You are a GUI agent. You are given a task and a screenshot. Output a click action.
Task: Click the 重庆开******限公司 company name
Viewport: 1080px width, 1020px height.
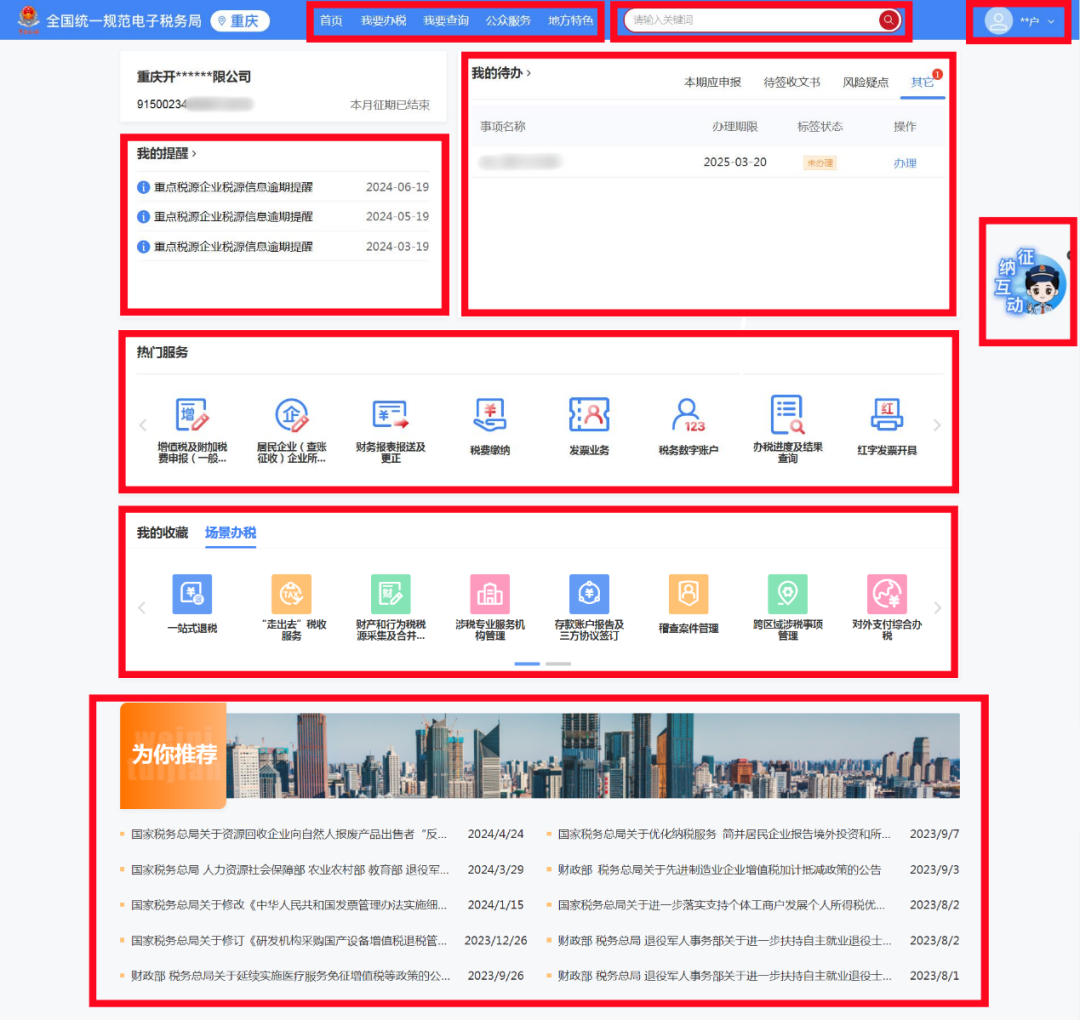pos(194,77)
